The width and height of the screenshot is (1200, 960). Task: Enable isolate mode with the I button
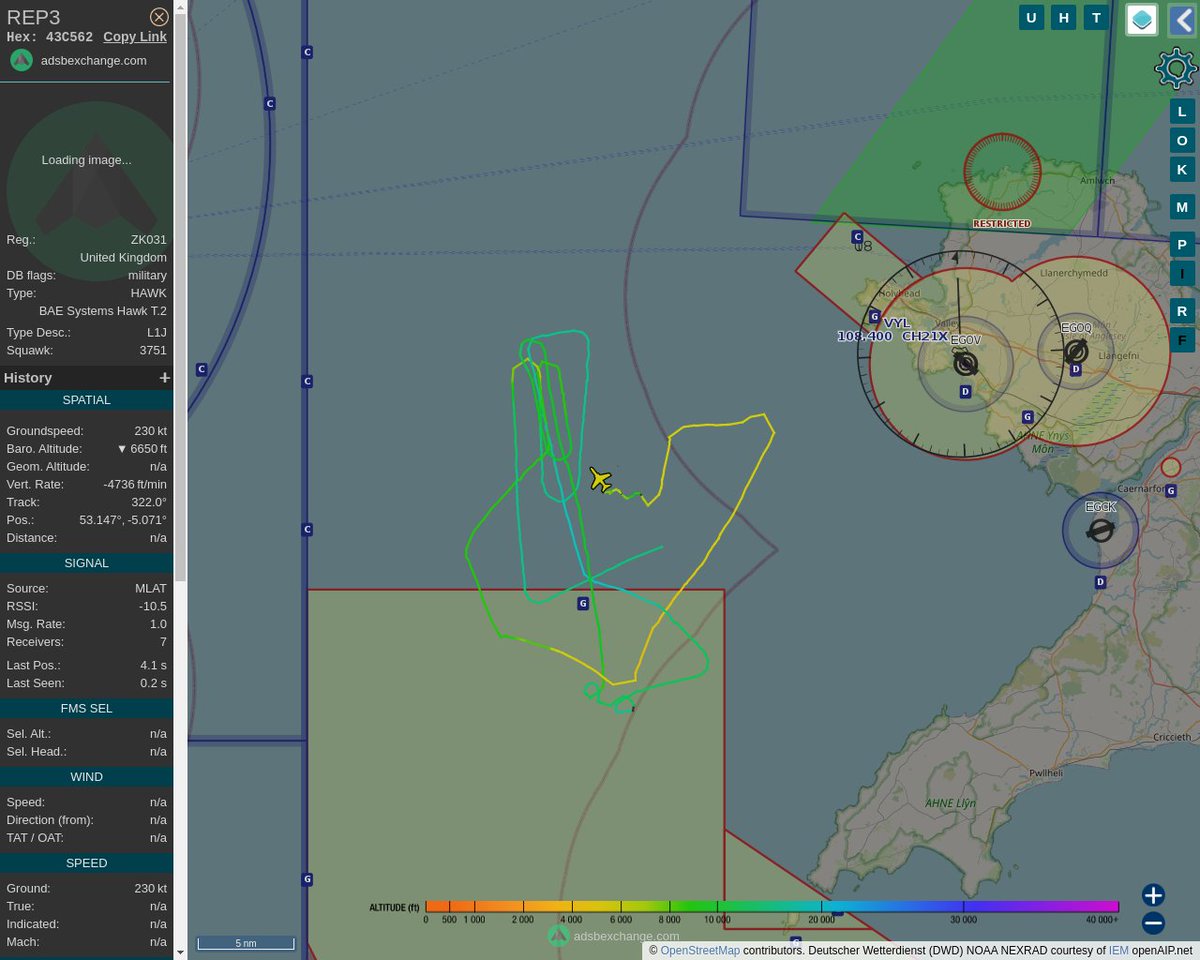pos(1181,272)
